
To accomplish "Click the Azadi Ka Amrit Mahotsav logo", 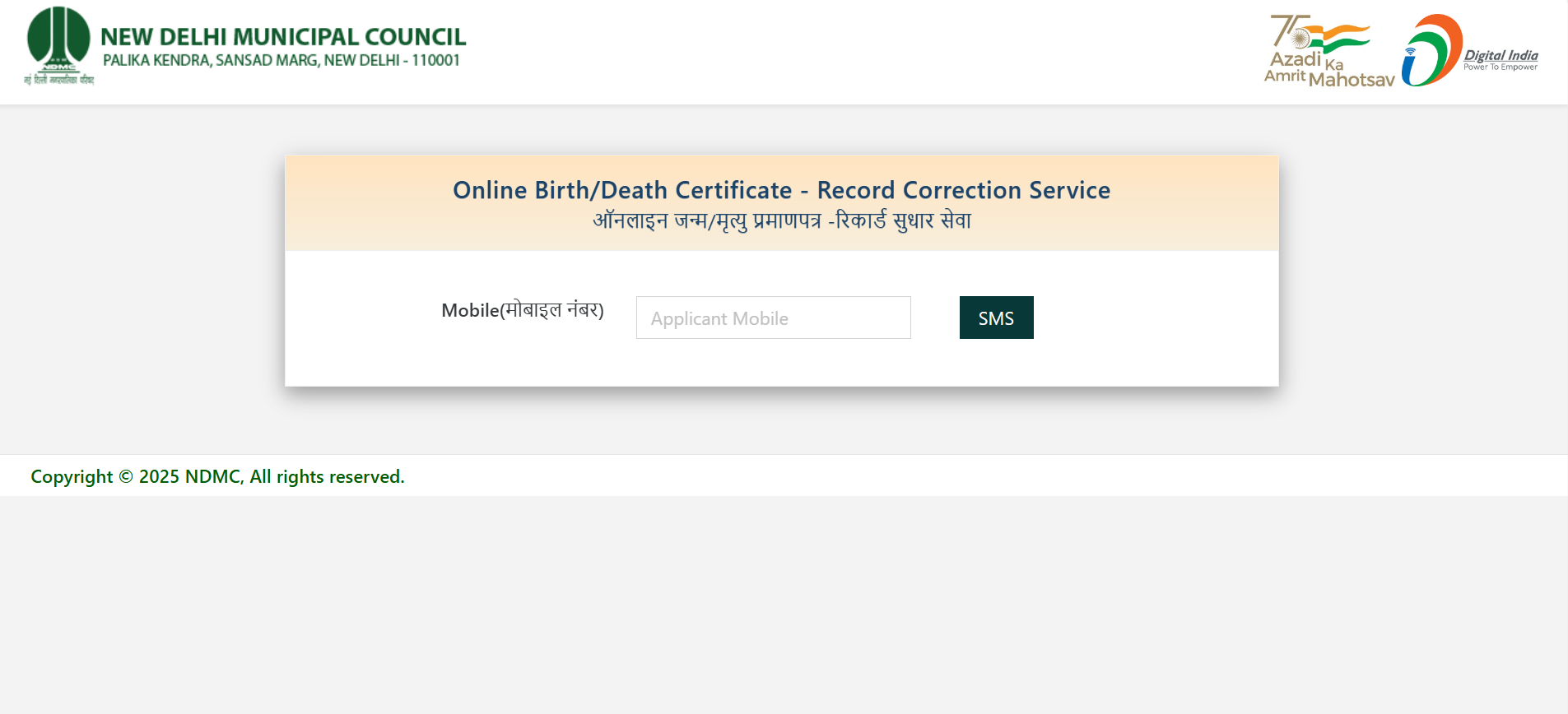I will [x=1328, y=51].
